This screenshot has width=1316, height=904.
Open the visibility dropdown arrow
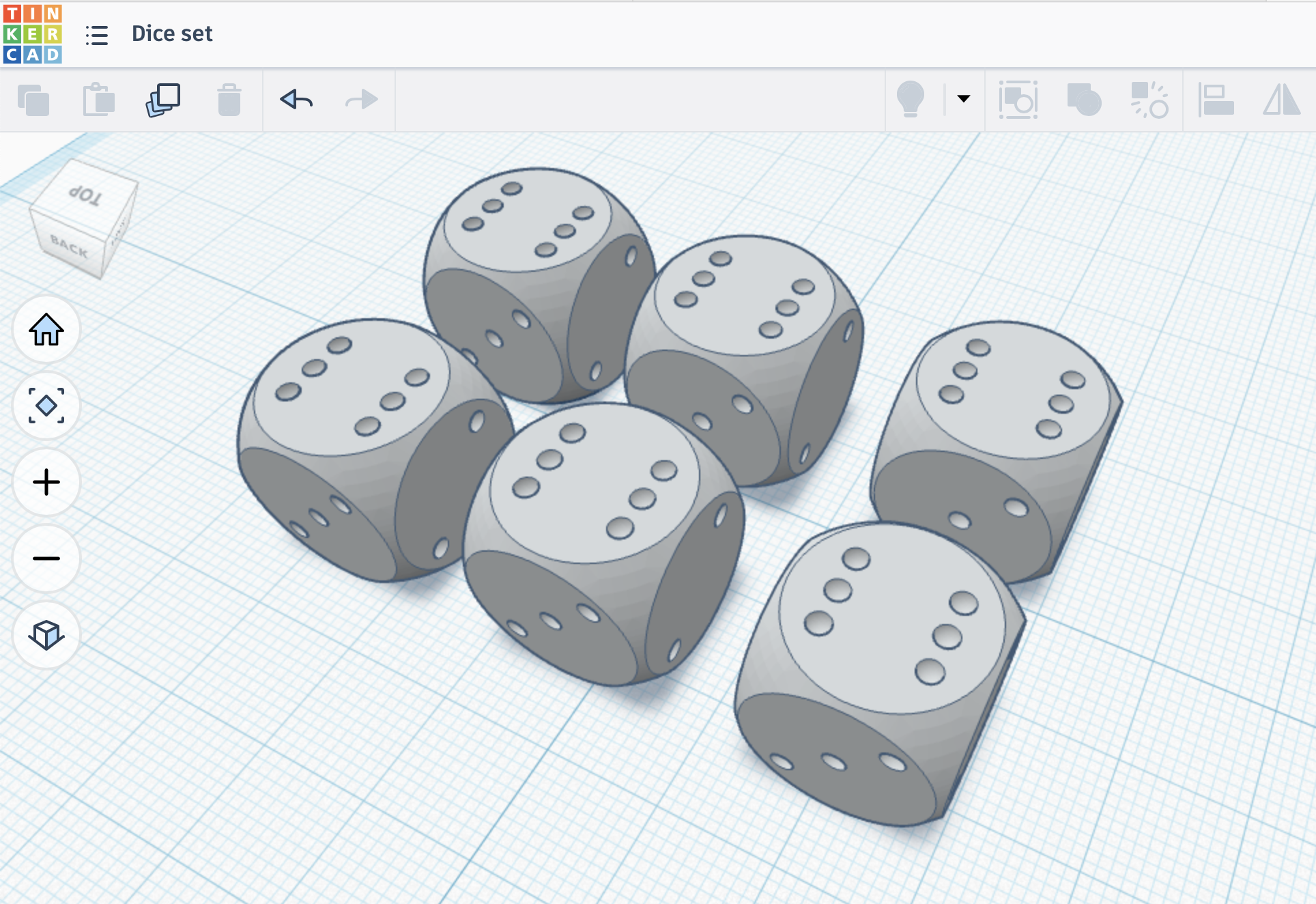point(964,99)
